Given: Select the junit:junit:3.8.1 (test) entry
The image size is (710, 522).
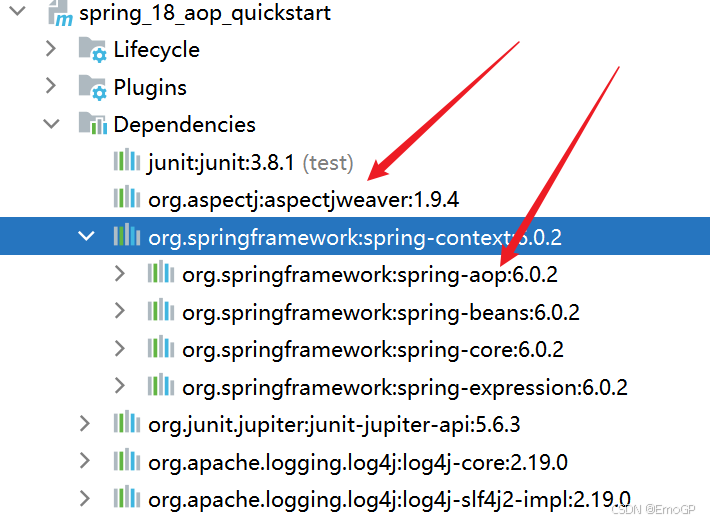Looking at the screenshot, I should pos(250,163).
